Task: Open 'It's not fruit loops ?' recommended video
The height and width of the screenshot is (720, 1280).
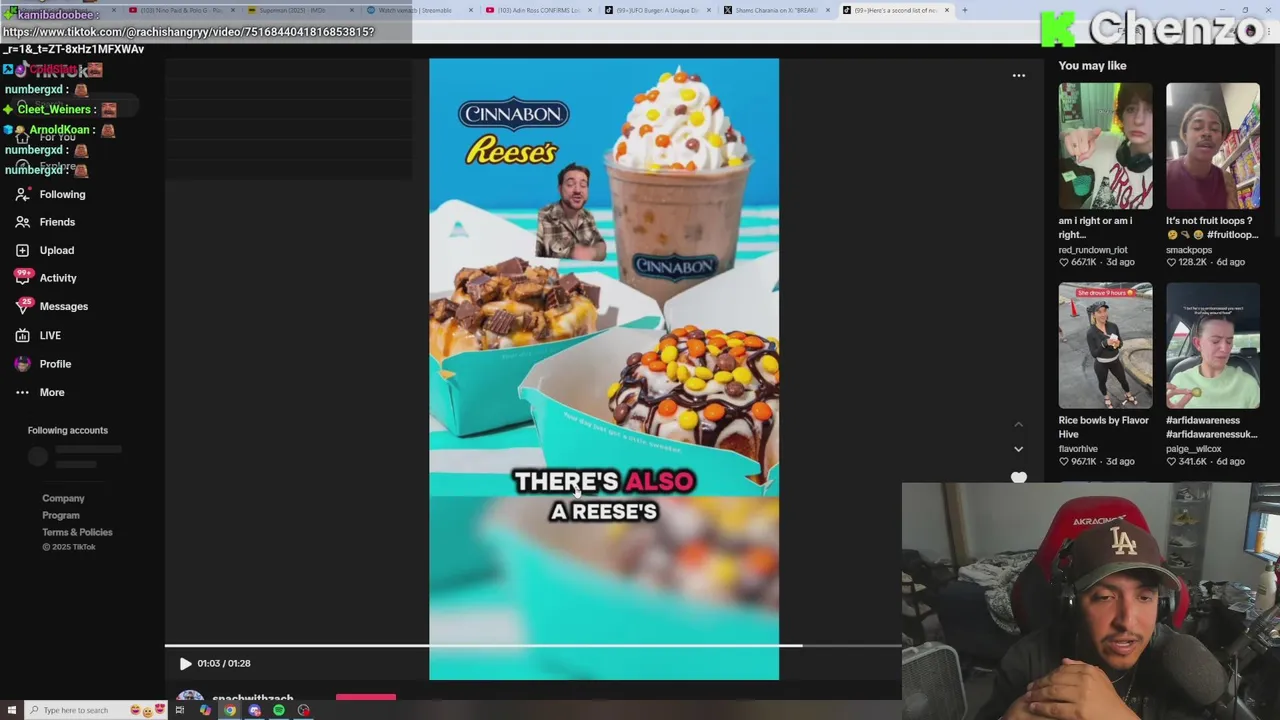Action: (x=1212, y=147)
